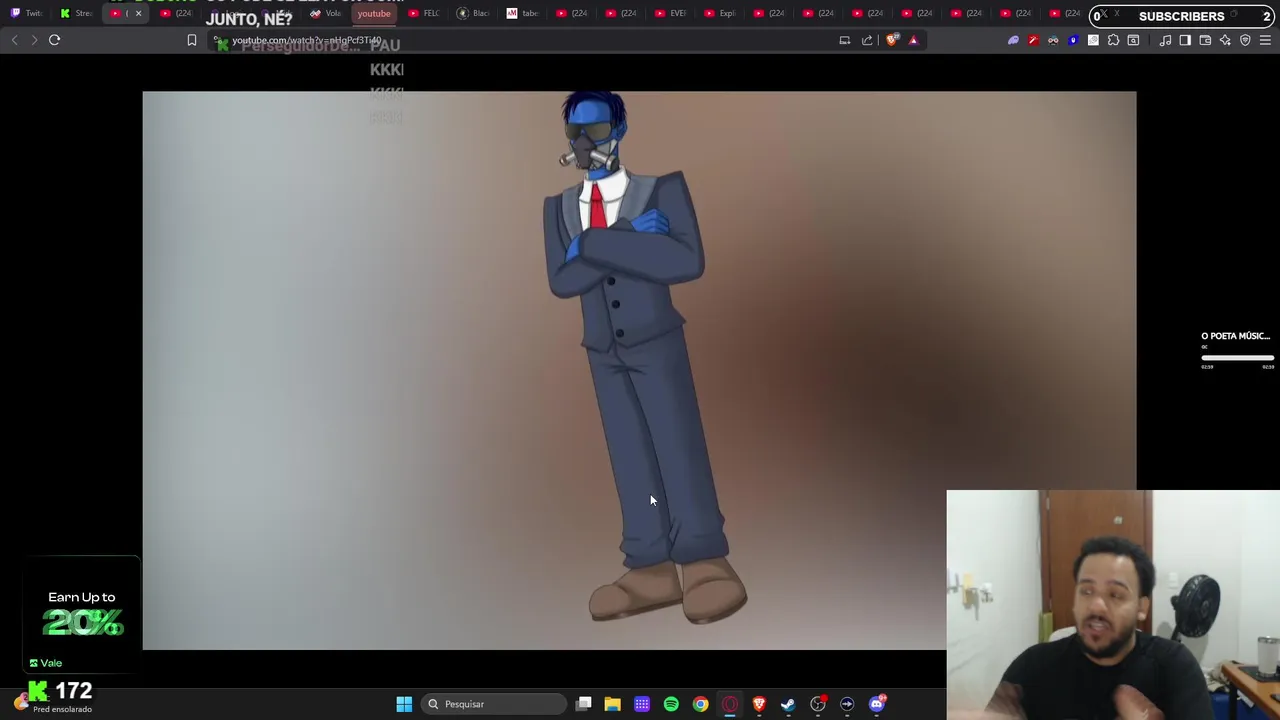This screenshot has height=720, width=1280.
Task: Close the active YouTube tab
Action: [138, 13]
